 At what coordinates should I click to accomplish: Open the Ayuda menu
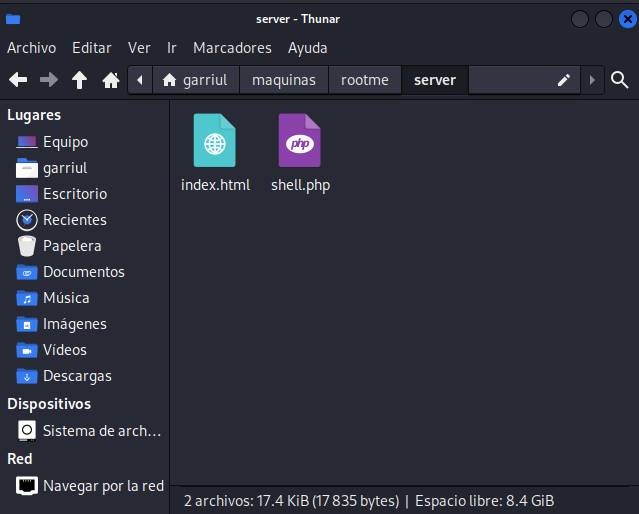(x=308, y=48)
